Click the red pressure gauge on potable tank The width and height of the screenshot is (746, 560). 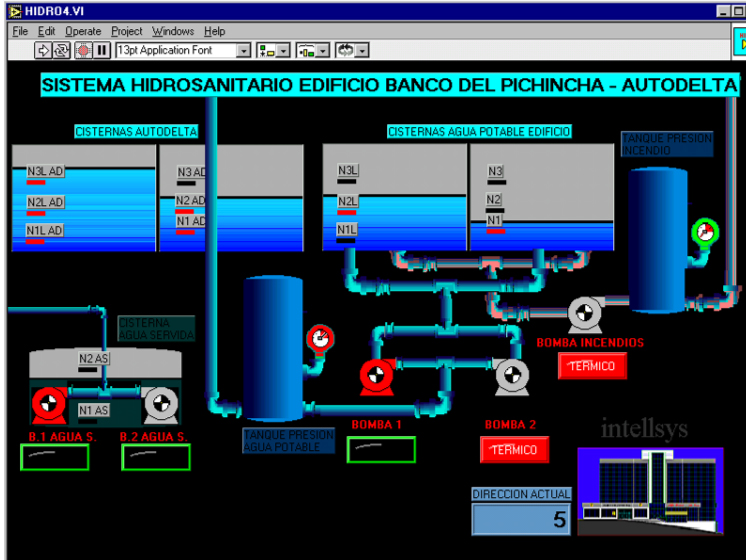320,339
